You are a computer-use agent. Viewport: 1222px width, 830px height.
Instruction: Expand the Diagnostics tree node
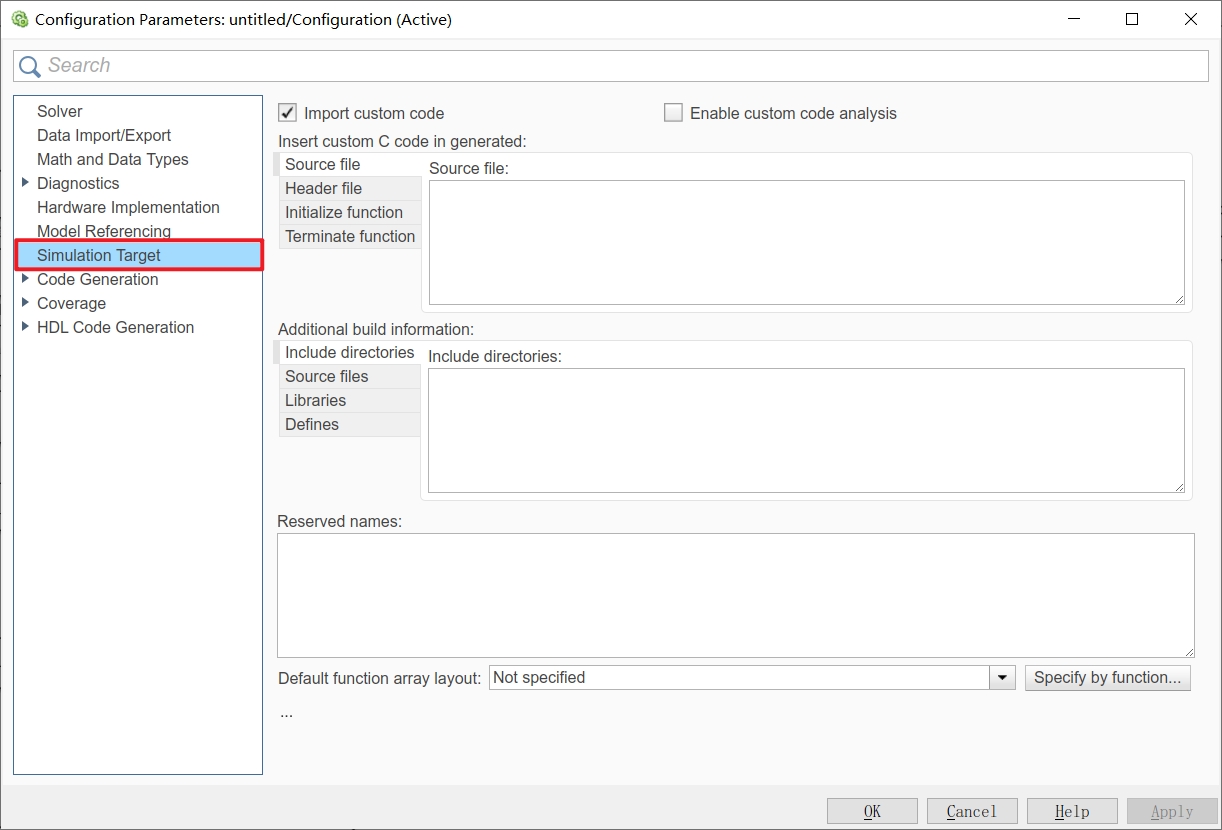(24, 183)
